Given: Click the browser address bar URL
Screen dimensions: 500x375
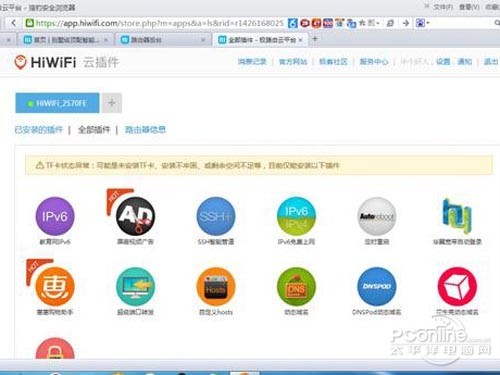Looking at the screenshot, I should (x=160, y=23).
